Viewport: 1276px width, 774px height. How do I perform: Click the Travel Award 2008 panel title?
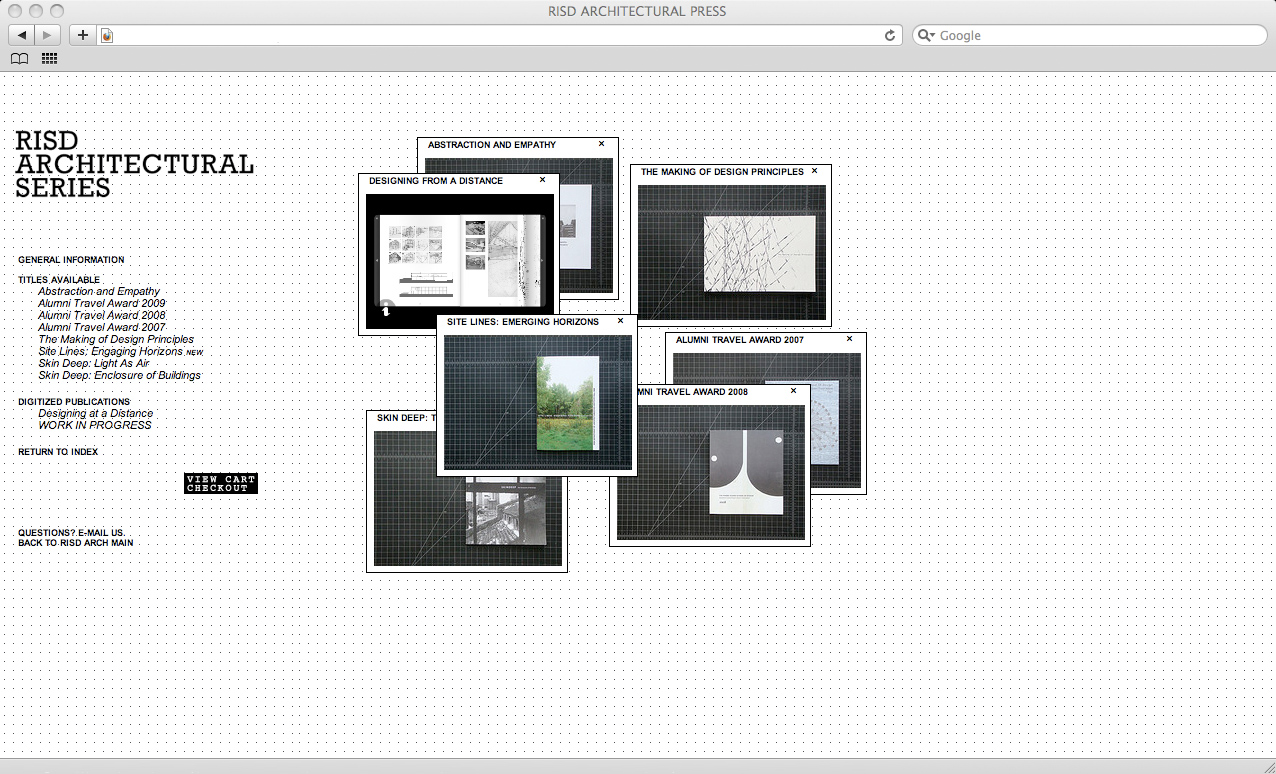[x=693, y=392]
